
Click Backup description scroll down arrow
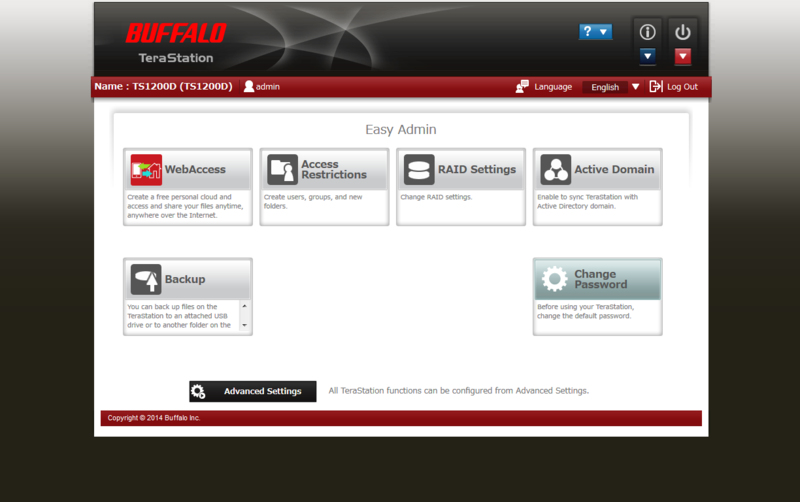tap(245, 325)
